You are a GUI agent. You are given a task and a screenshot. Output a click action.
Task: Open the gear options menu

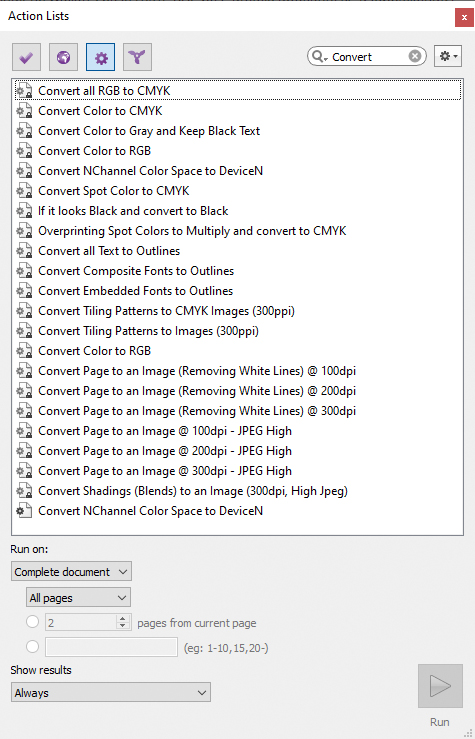[x=448, y=57]
